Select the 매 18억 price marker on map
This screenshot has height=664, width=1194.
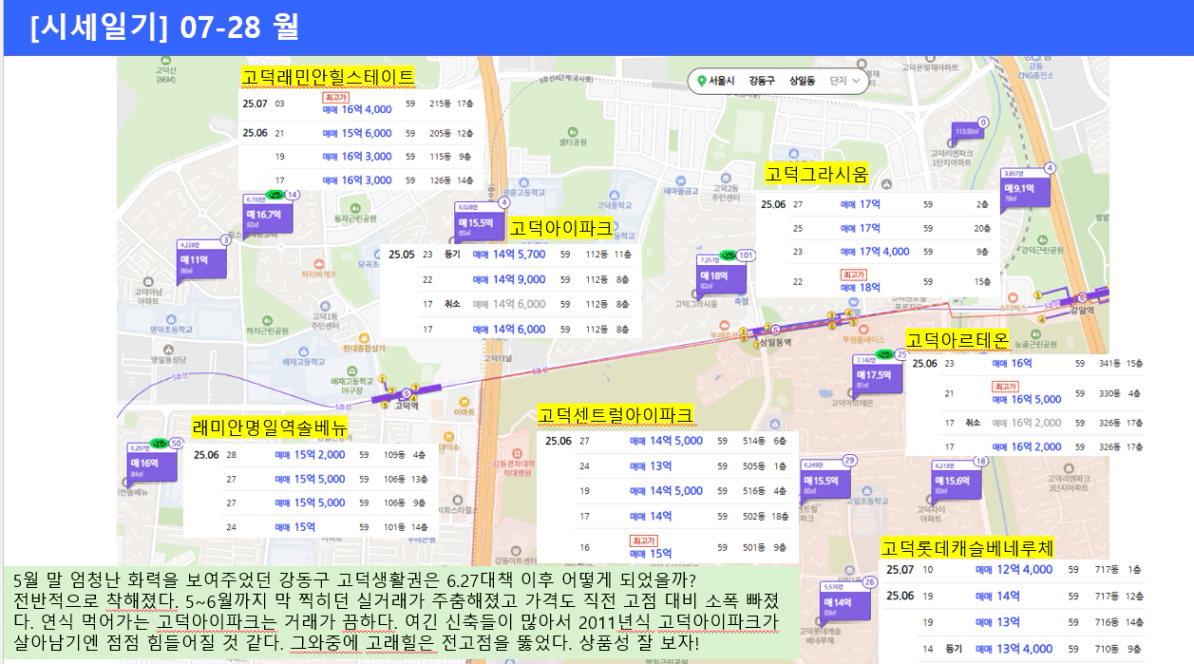coord(720,277)
